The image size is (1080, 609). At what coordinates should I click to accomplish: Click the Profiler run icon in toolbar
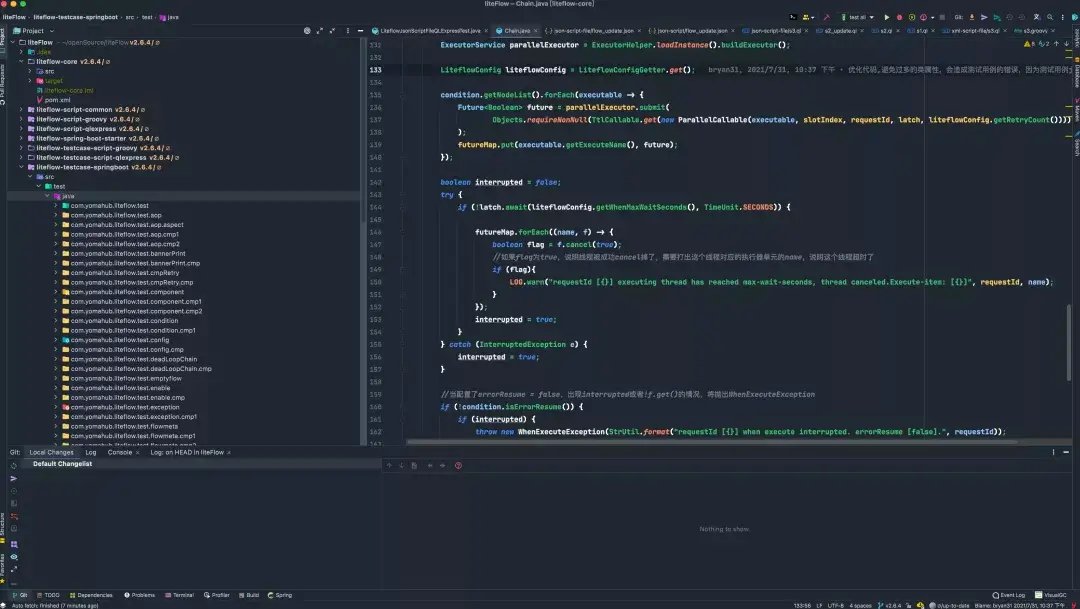pyautogui.click(x=924, y=17)
